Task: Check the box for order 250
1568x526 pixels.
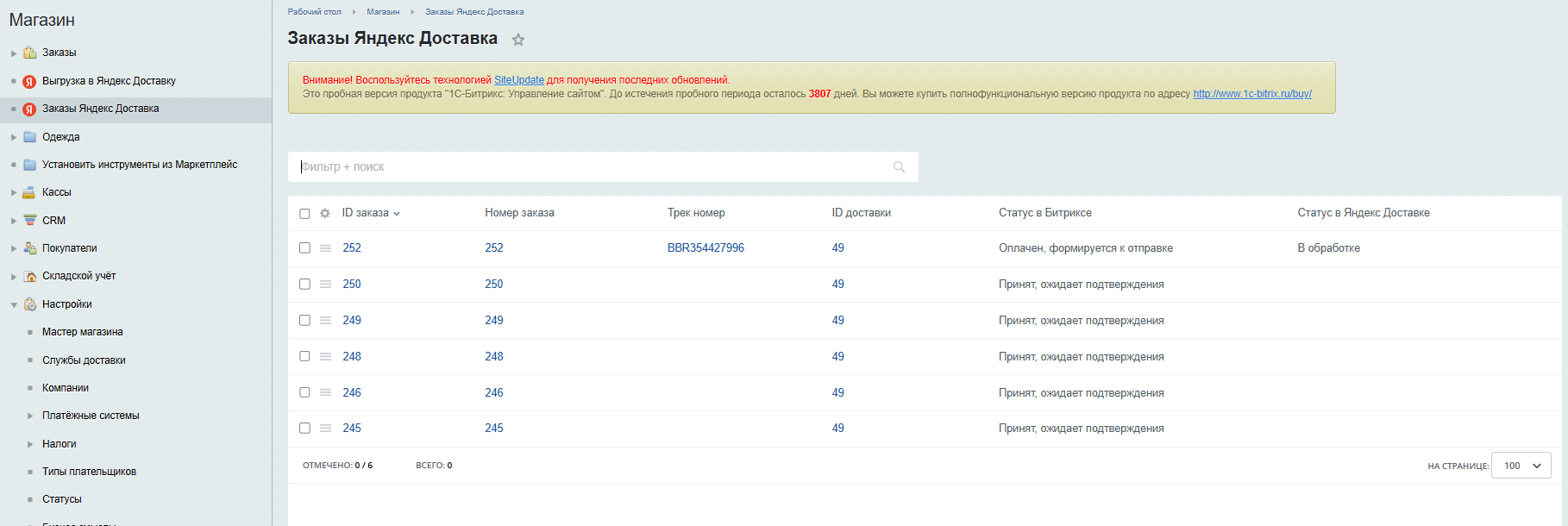Action: (304, 285)
